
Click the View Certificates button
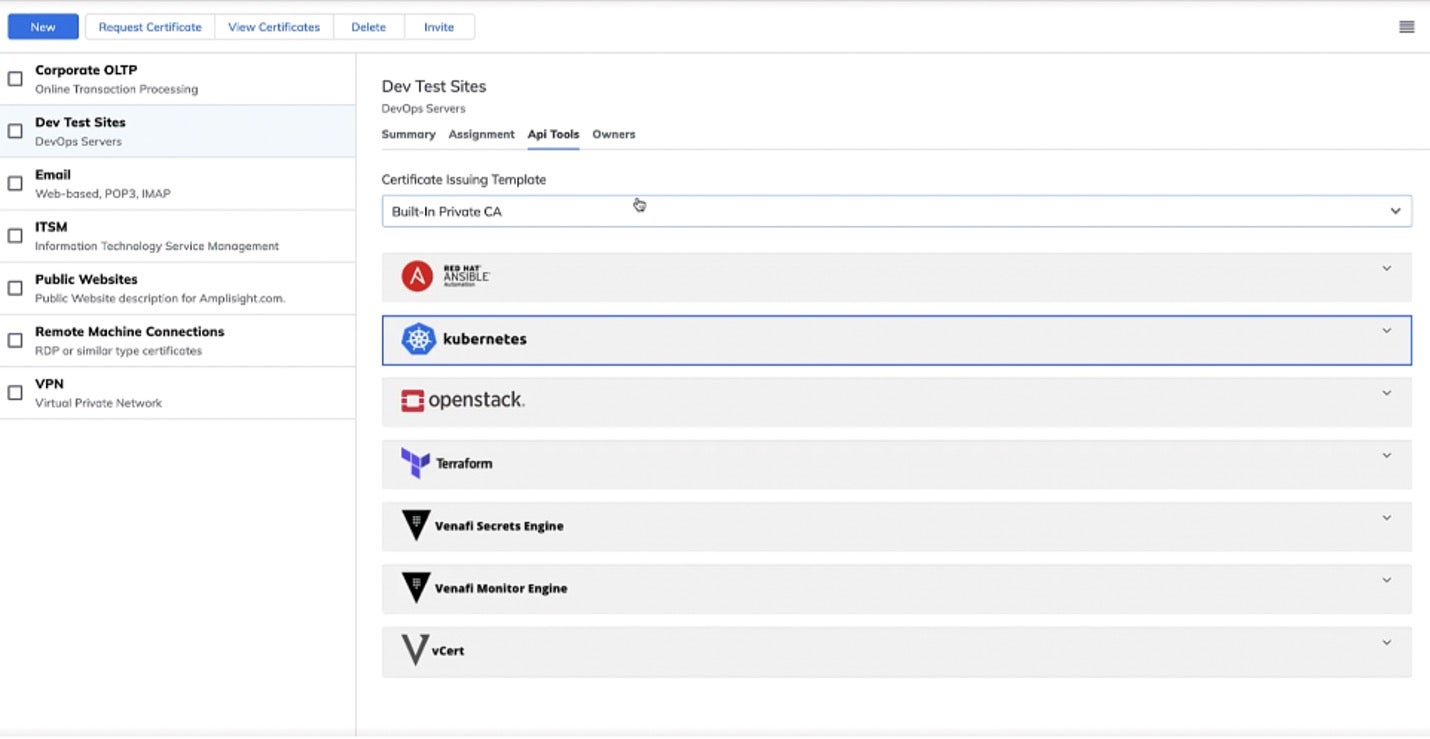(274, 27)
